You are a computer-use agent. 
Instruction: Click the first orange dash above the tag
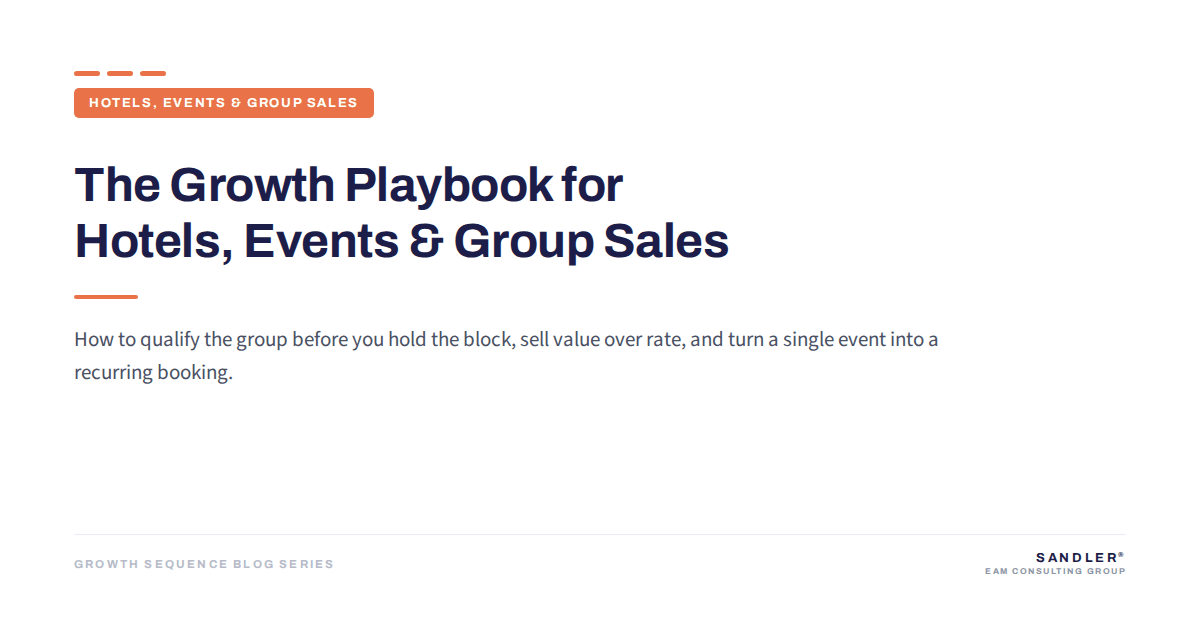coord(87,73)
